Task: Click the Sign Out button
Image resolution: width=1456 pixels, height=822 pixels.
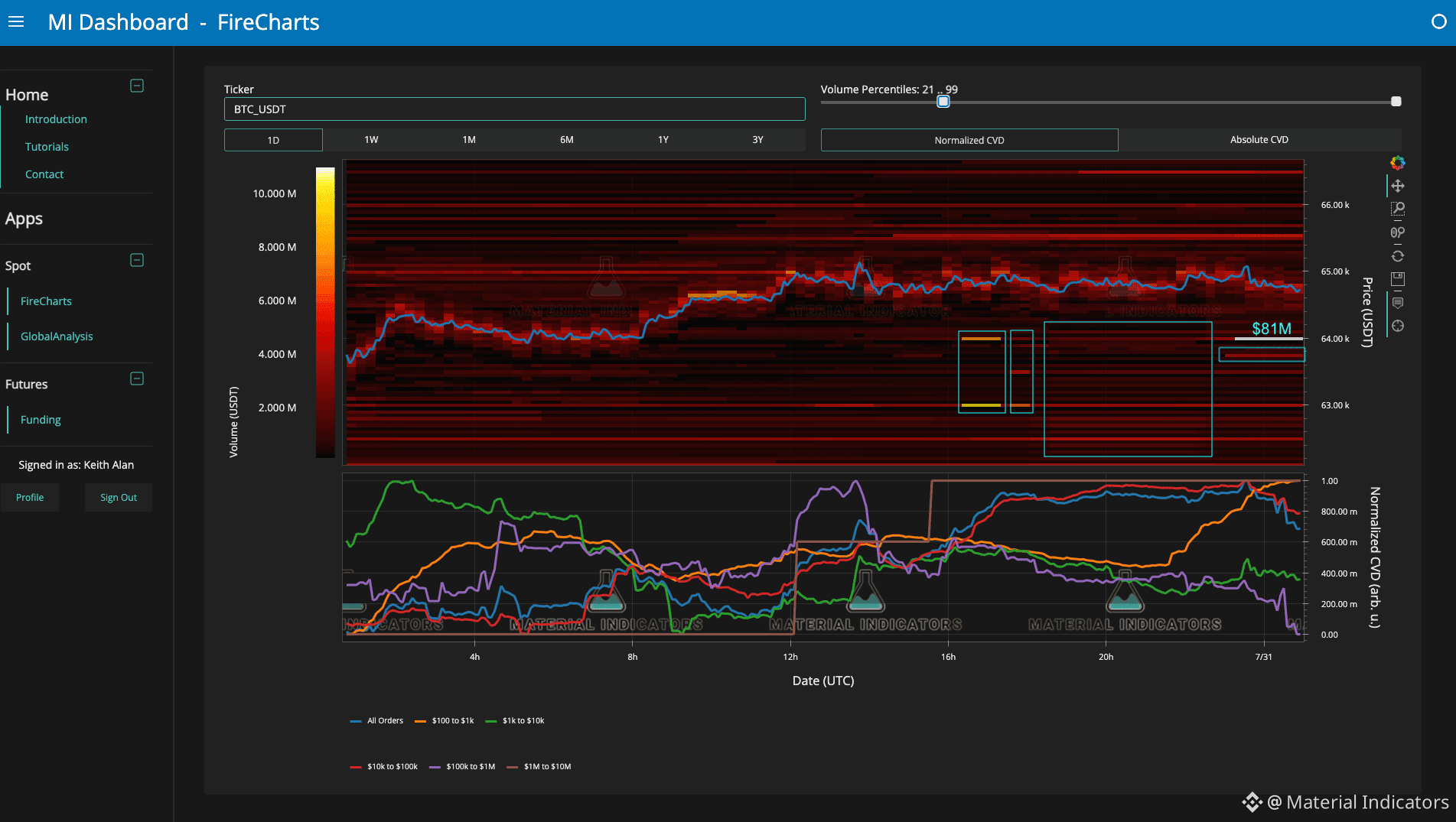Action: [119, 497]
